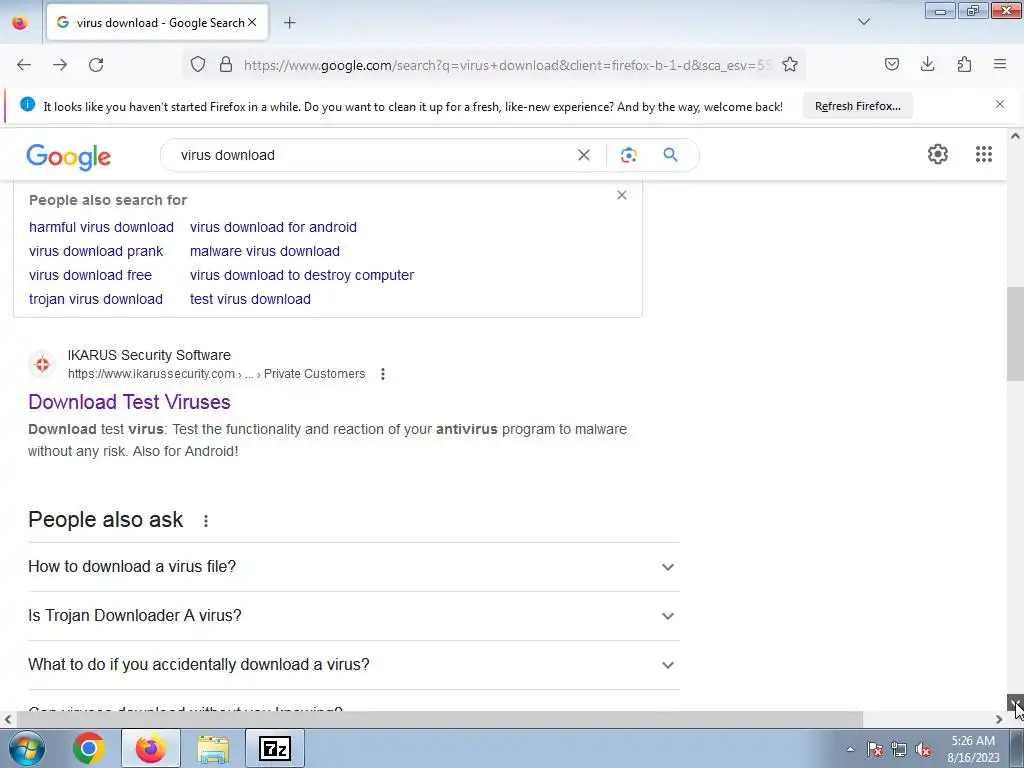Click the scroll down arrow
Viewport: 1024px width, 768px height.
click(1015, 703)
